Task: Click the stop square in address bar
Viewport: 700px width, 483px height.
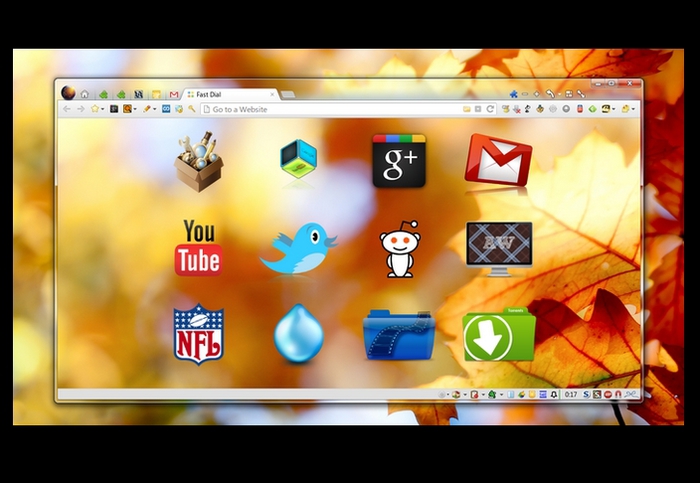Action: 478,109
